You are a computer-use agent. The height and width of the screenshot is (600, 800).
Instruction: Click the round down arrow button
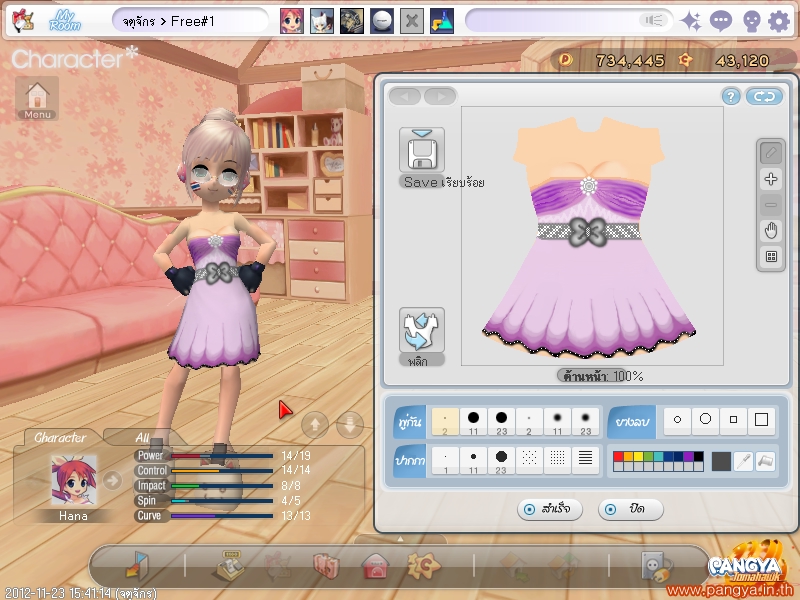(x=350, y=424)
